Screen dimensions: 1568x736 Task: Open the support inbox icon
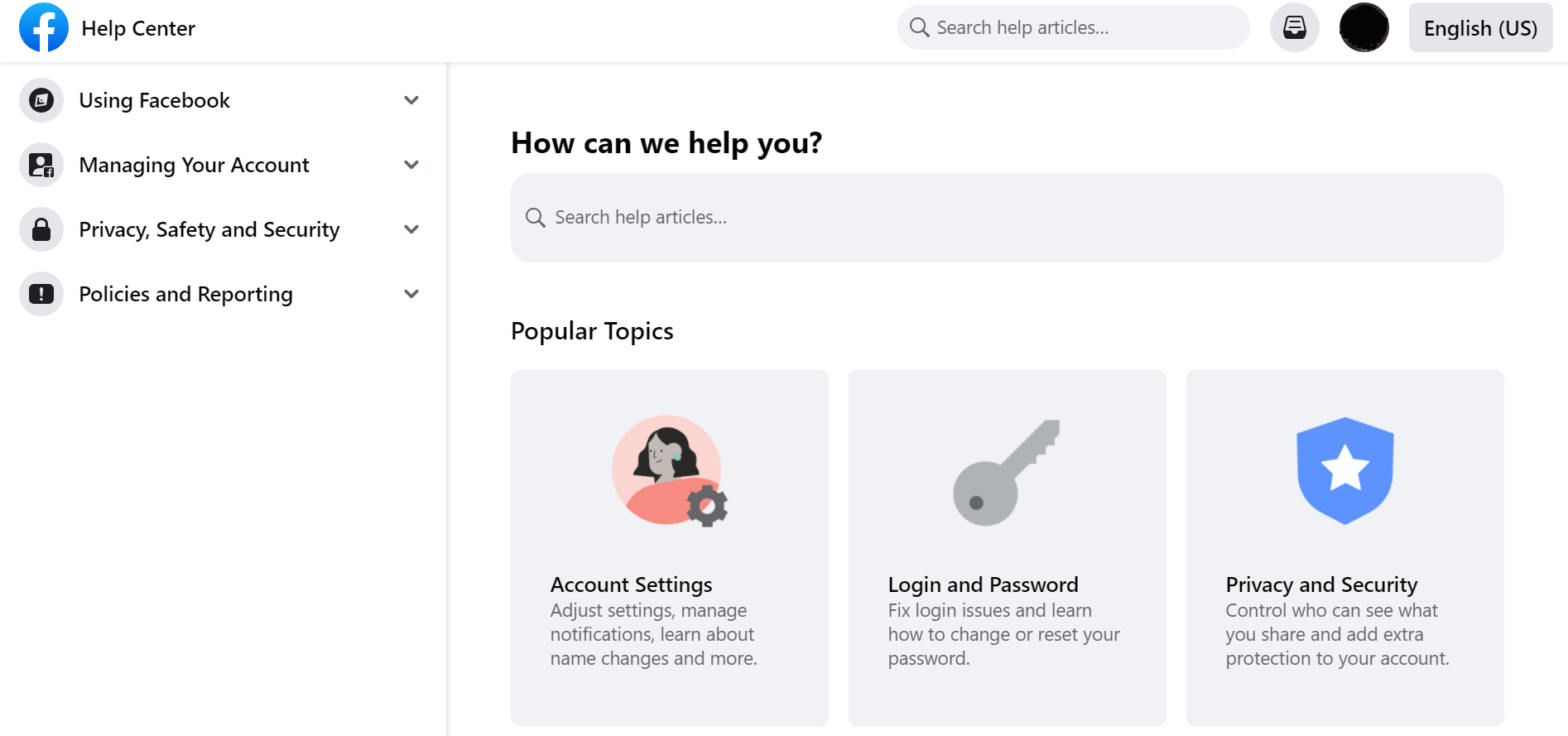point(1295,27)
